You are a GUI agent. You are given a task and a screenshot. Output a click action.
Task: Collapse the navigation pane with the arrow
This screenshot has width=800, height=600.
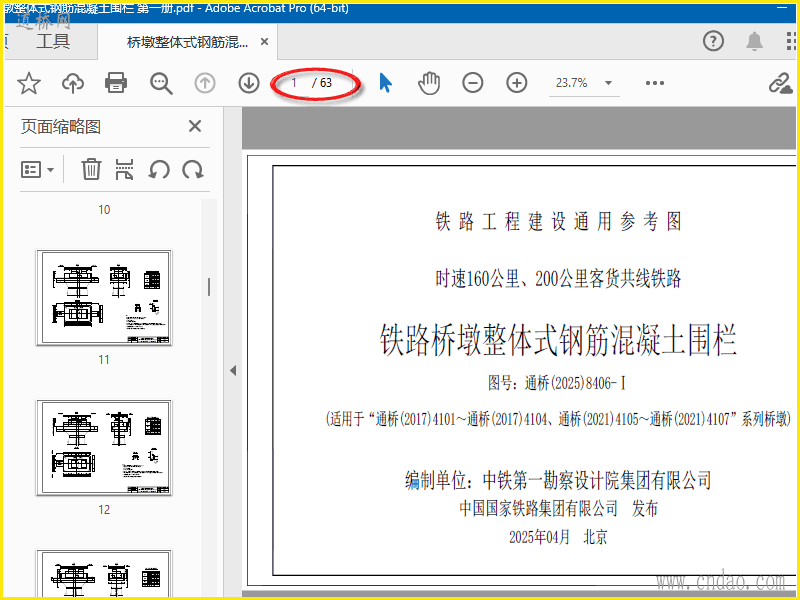click(x=233, y=370)
